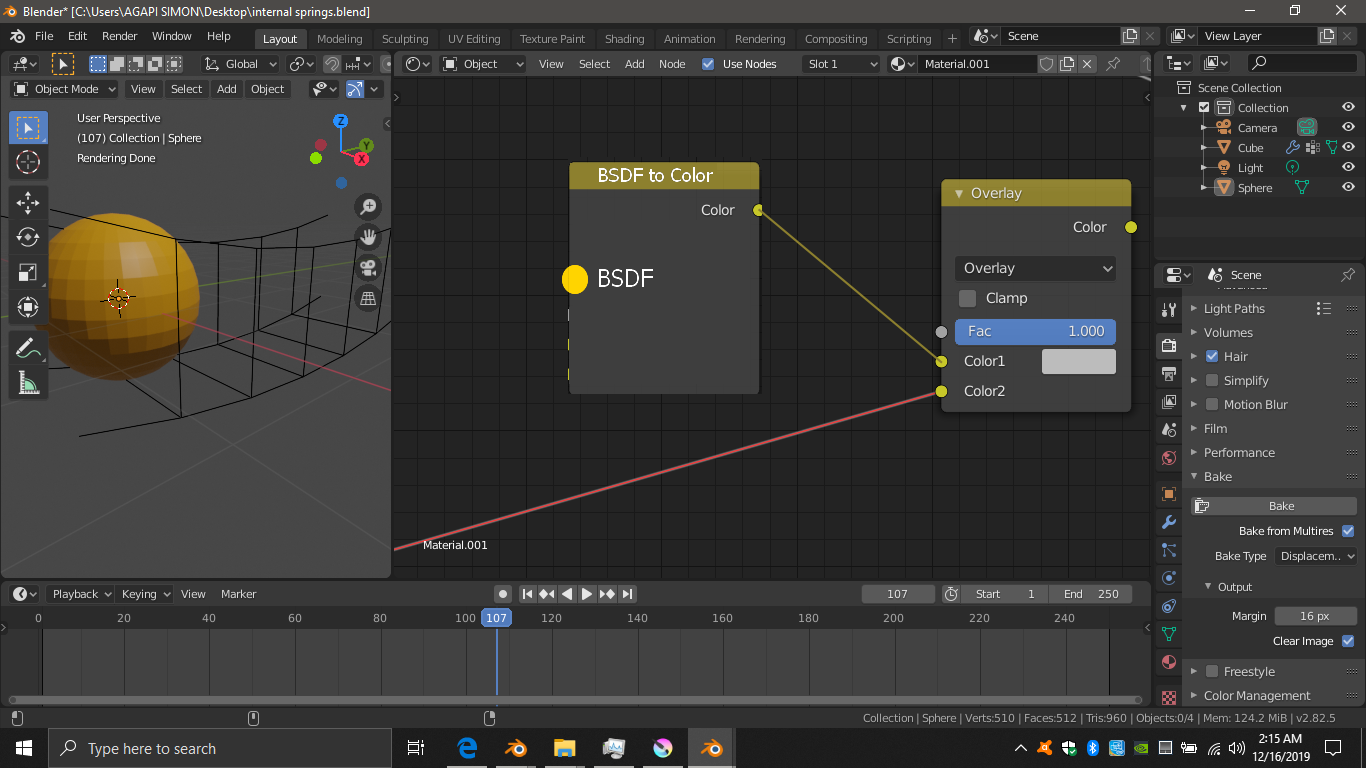Switch to the Sculpting workspace tab
The height and width of the screenshot is (768, 1366).
[405, 39]
